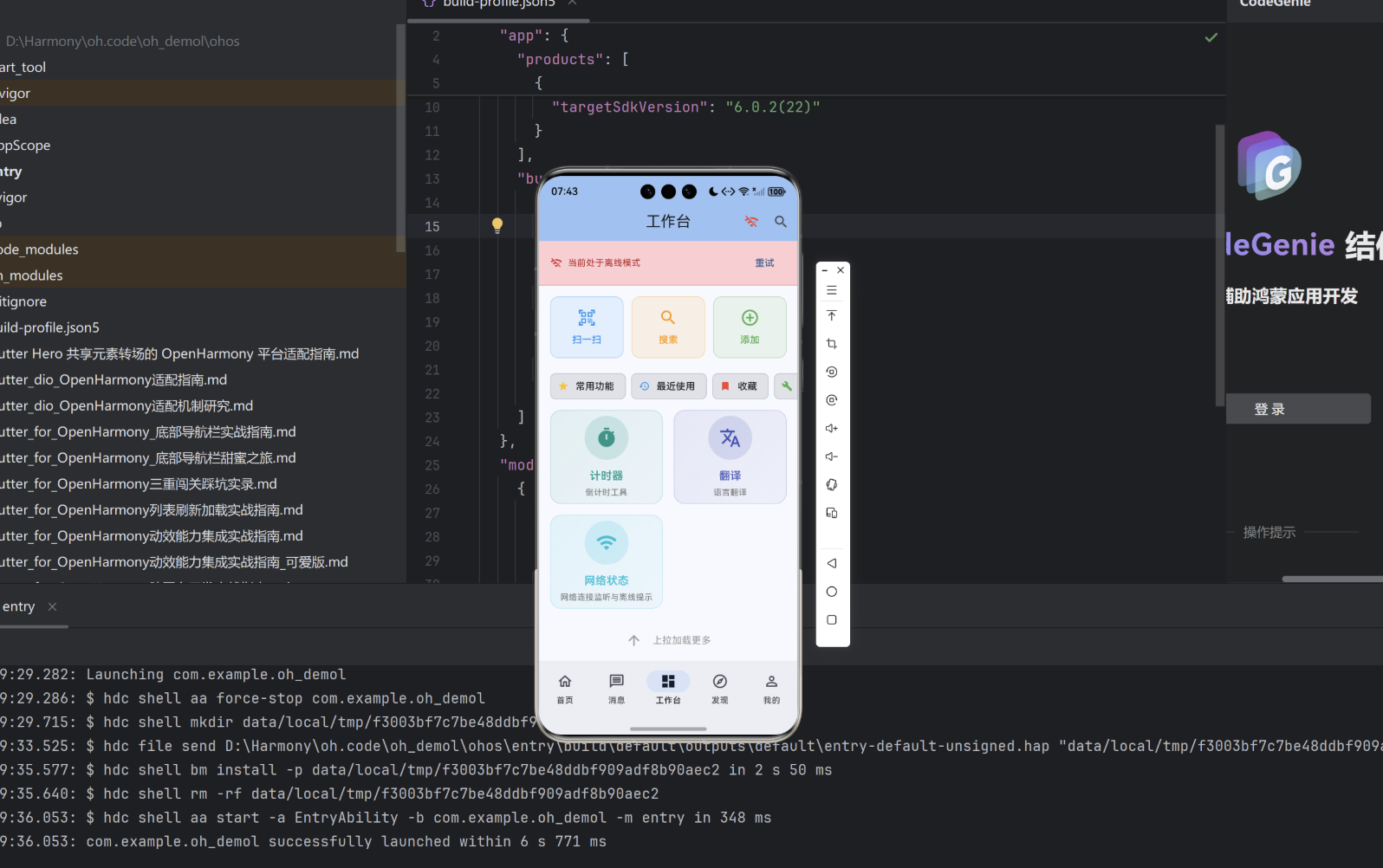This screenshot has height=868, width=1383.
Task: Click the emulator screenshot crop icon
Action: tap(832, 344)
